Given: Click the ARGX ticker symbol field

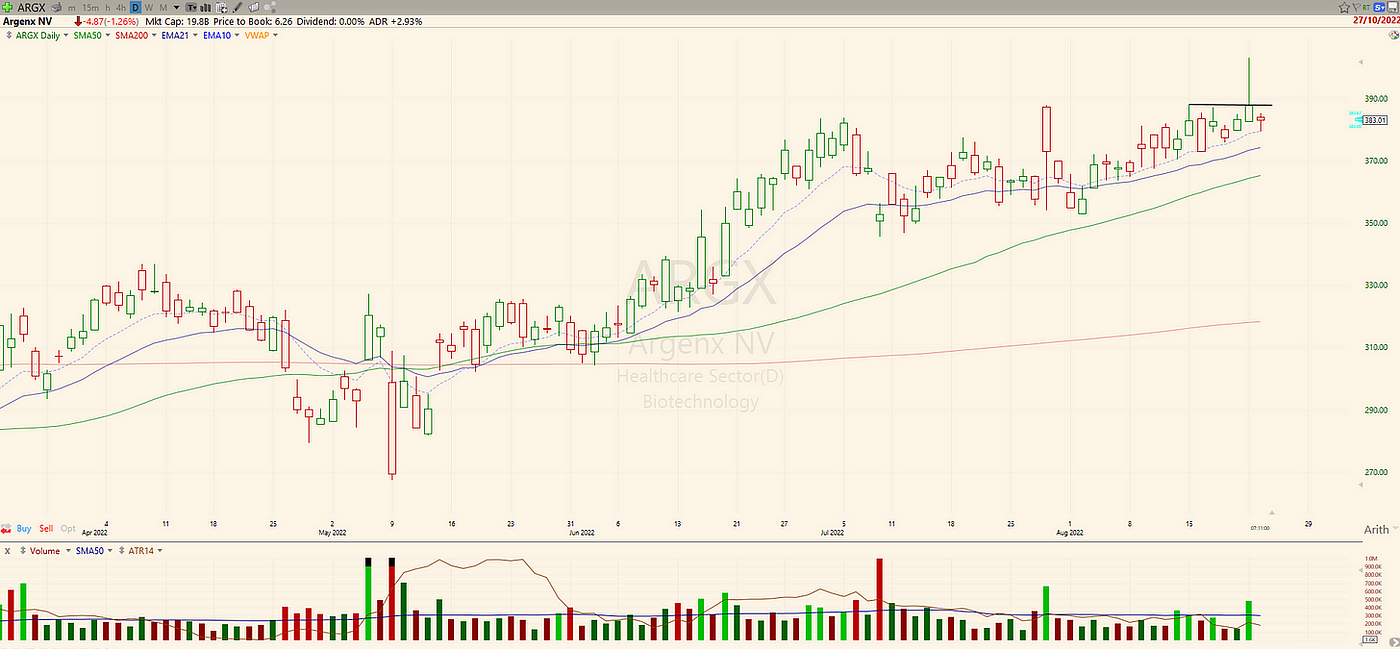Looking at the screenshot, I should pyautogui.click(x=31, y=8).
